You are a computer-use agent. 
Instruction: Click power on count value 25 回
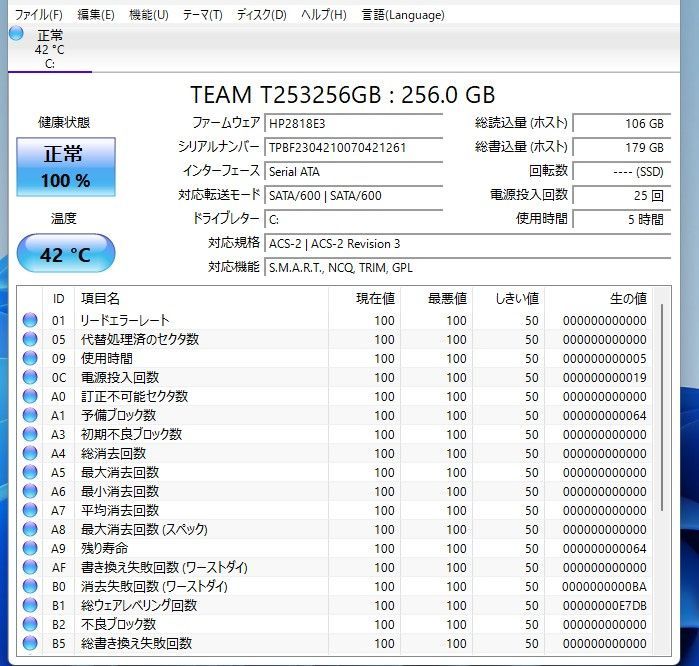point(621,196)
